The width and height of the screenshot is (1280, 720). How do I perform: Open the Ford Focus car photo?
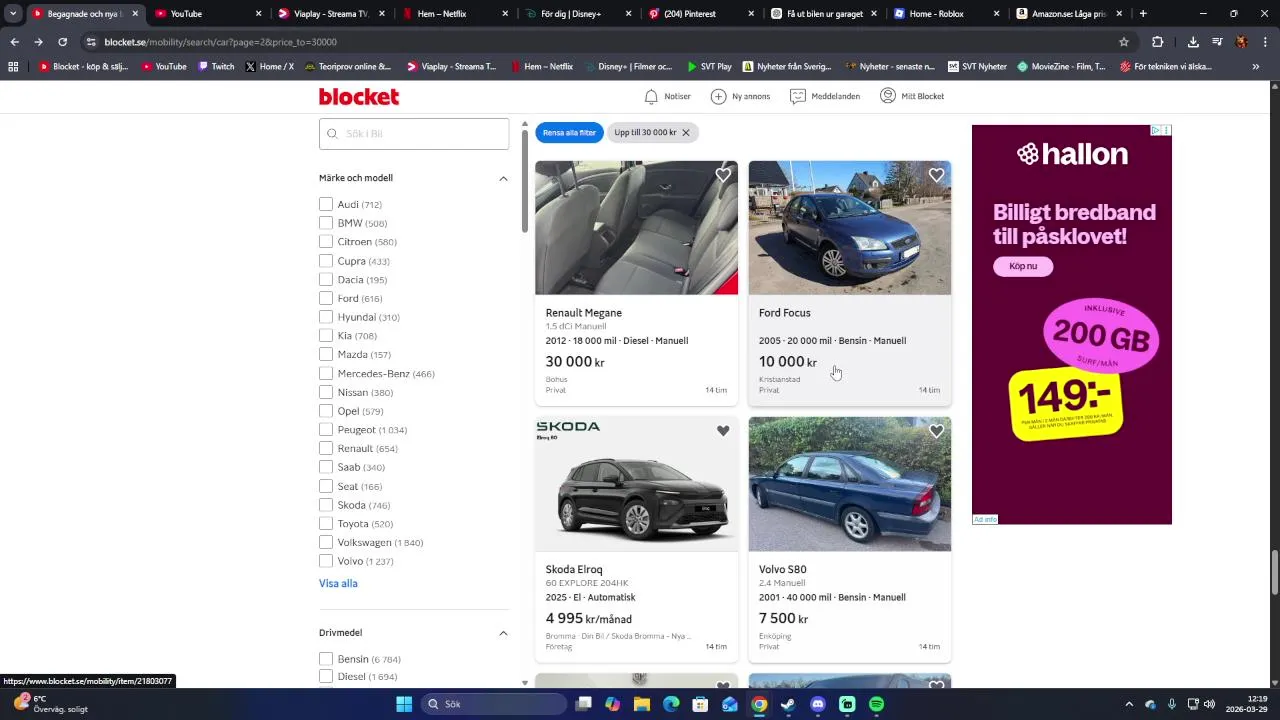tap(850, 227)
